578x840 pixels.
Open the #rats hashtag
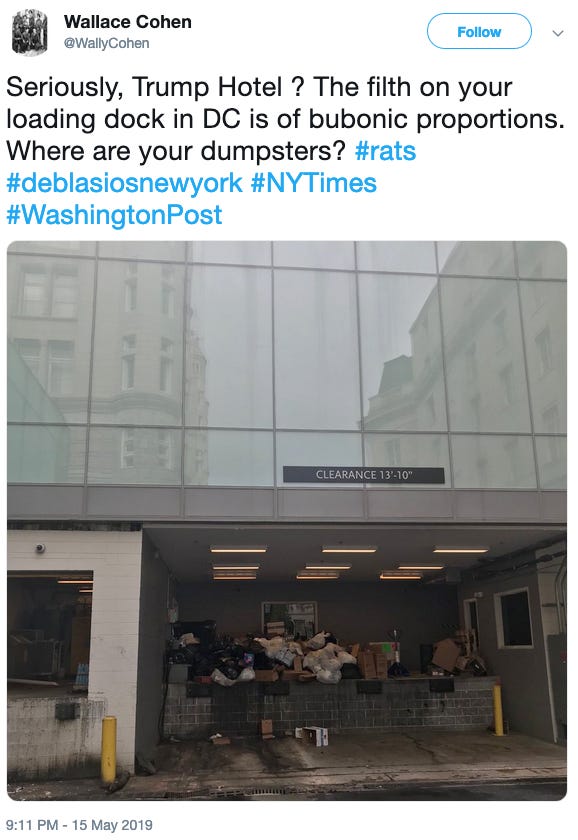(385, 151)
